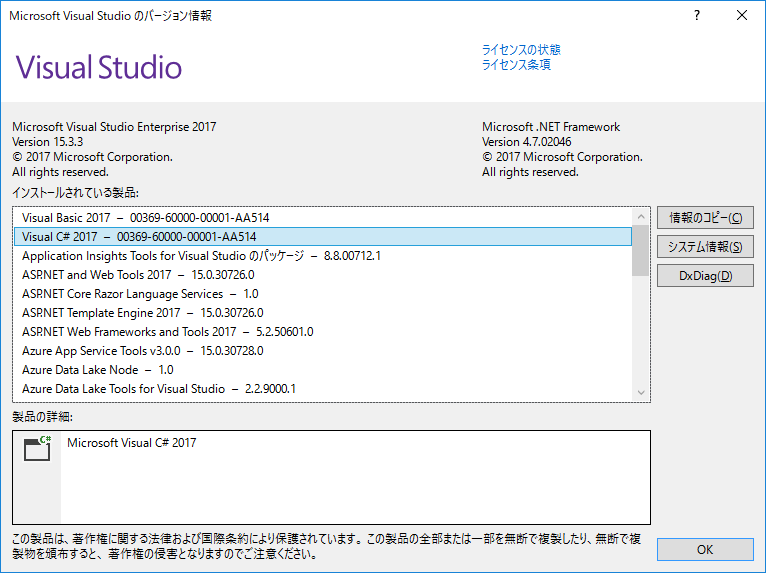Click the Microsoft Visual C# 2017 product icon
Image resolution: width=766 pixels, height=573 pixels.
pos(38,448)
